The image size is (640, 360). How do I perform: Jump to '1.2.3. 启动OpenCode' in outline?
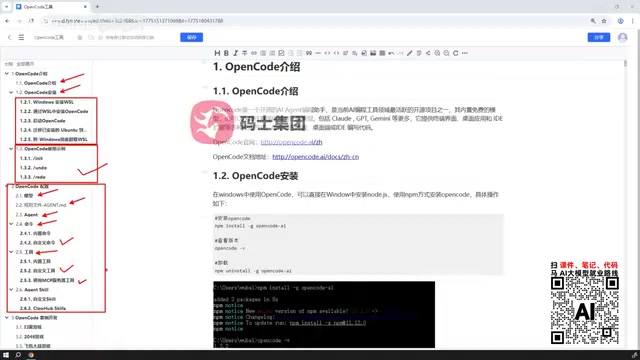42,121
